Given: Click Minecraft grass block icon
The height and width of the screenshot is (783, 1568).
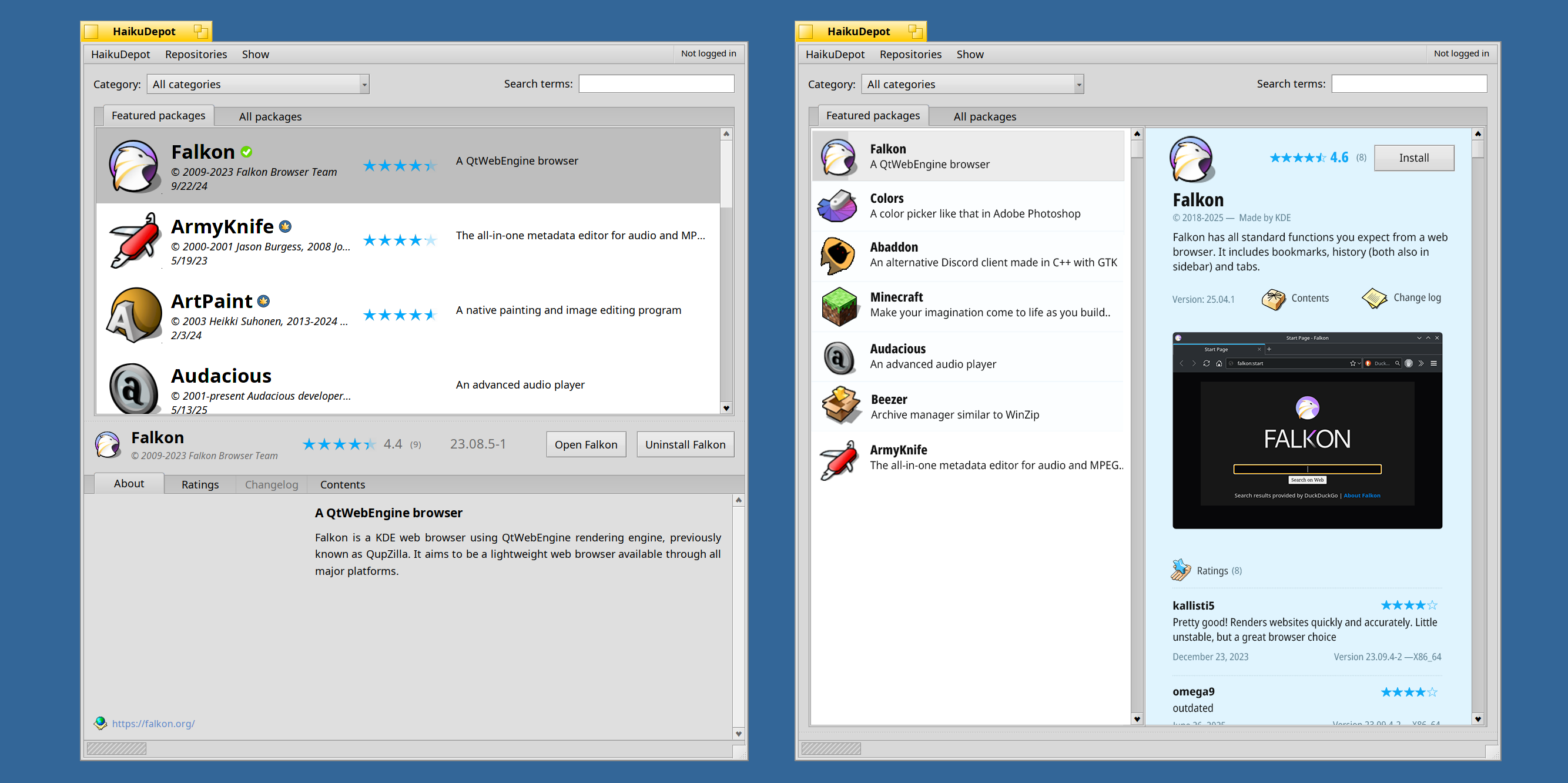Looking at the screenshot, I should (x=839, y=306).
